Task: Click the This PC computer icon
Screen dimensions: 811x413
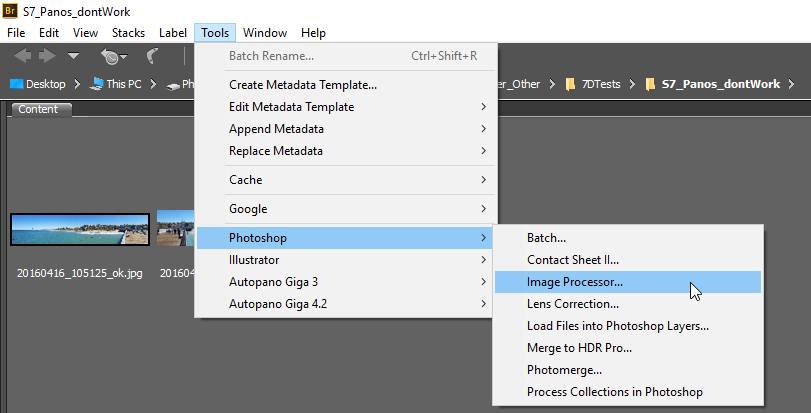Action: tap(96, 84)
